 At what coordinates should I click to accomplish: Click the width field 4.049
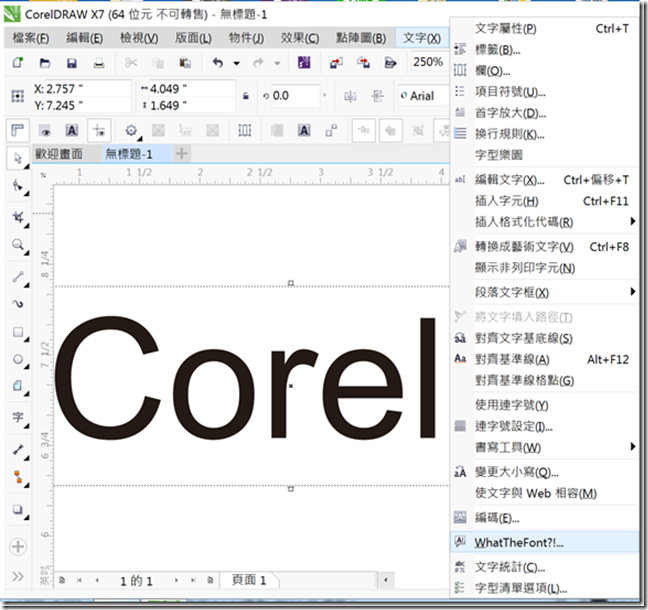191,88
